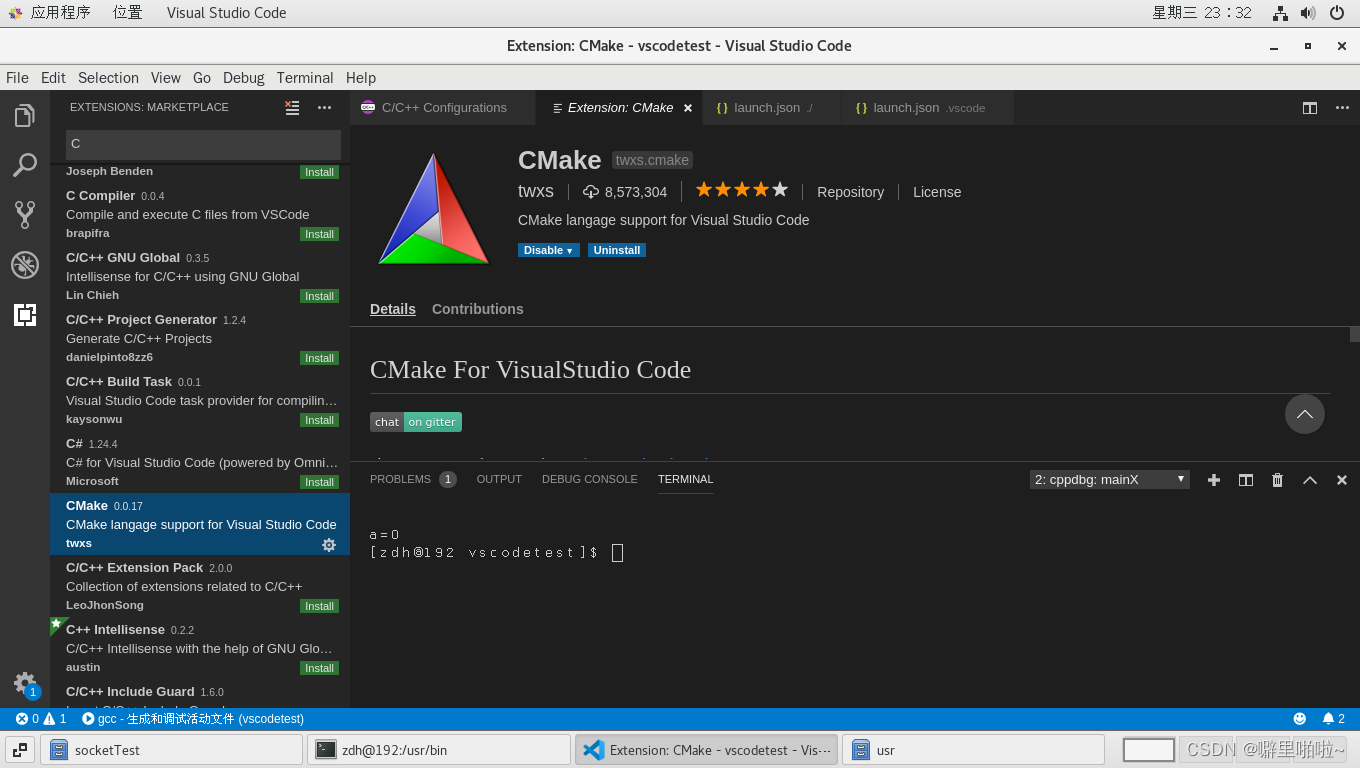
Task: Open the Debug view in activity bar
Action: click(x=25, y=265)
